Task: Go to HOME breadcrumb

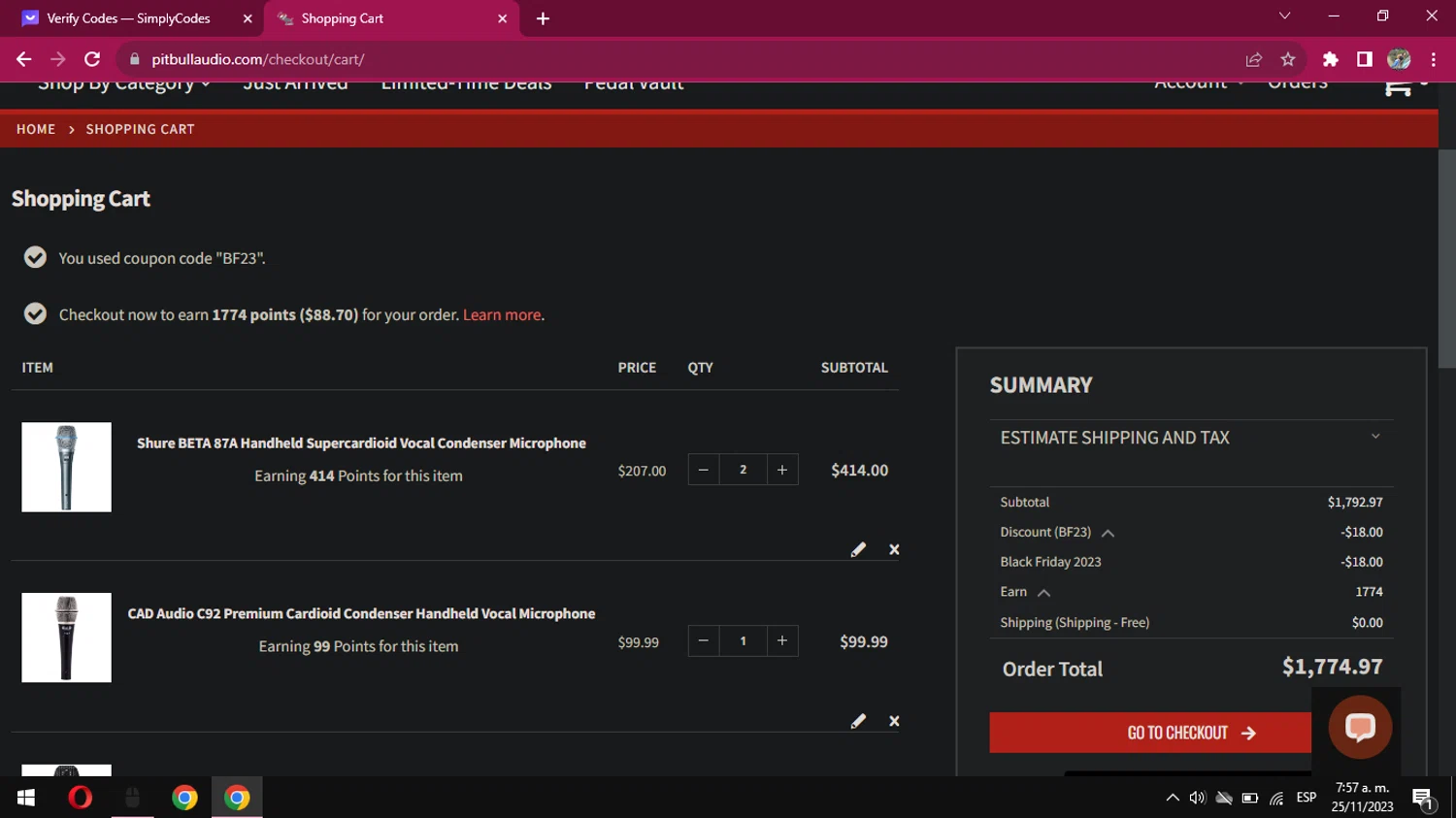Action: point(36,129)
